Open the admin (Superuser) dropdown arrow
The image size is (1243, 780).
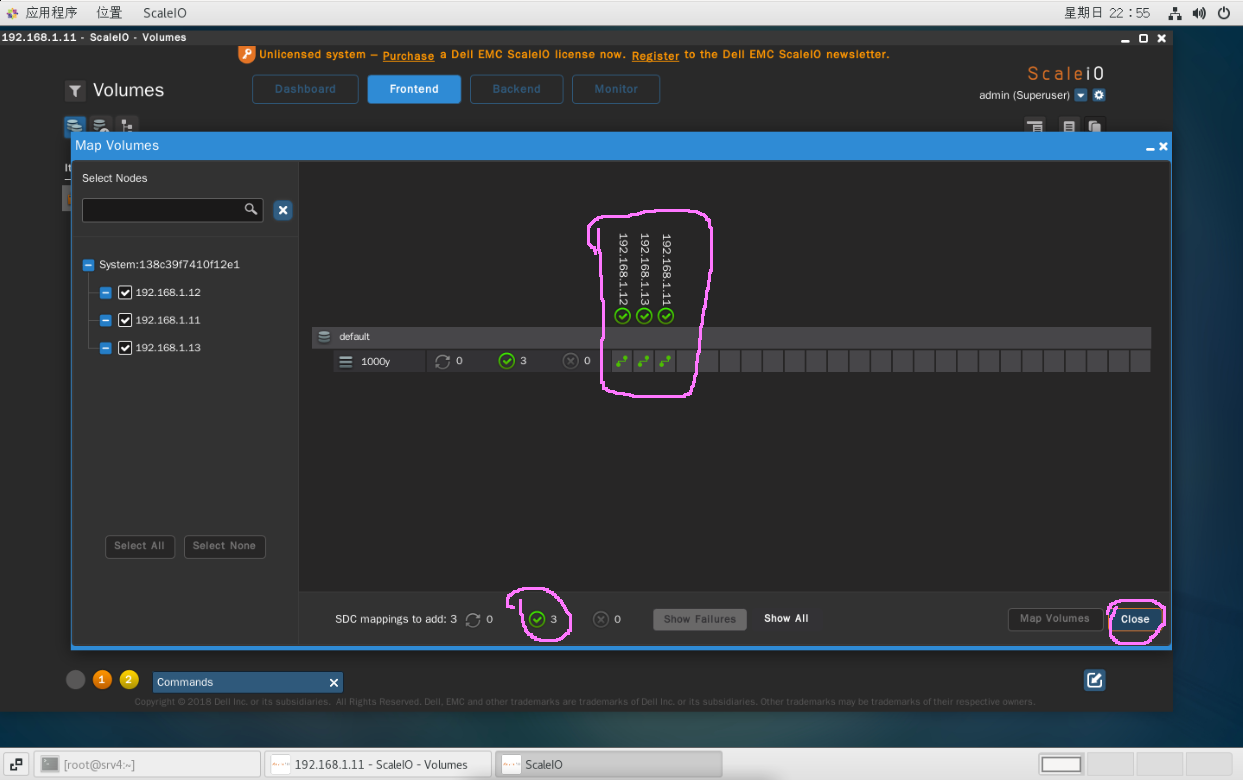pos(1080,95)
